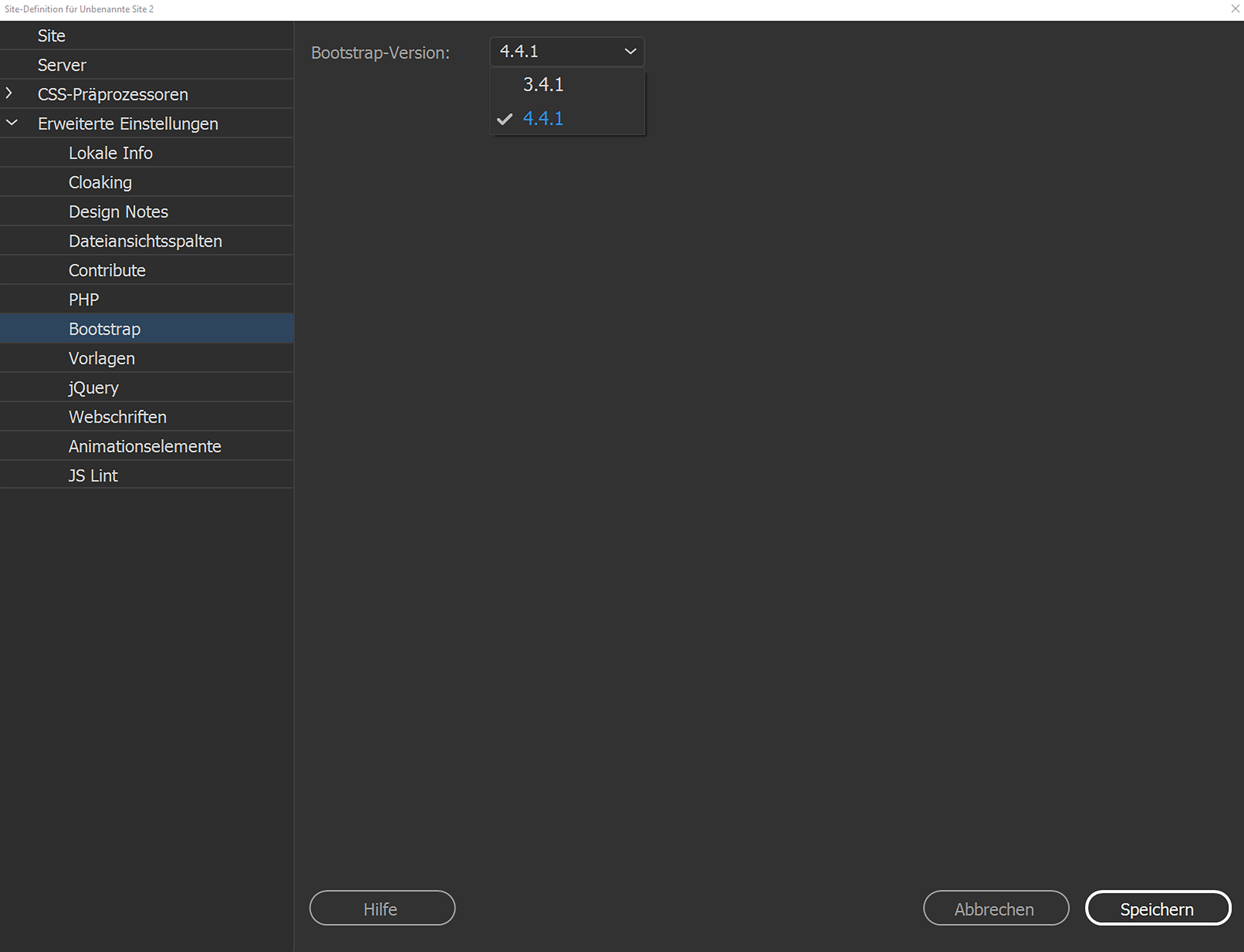Open the Dateiansichtsspalten settings
Image resolution: width=1244 pixels, height=952 pixels.
145,241
